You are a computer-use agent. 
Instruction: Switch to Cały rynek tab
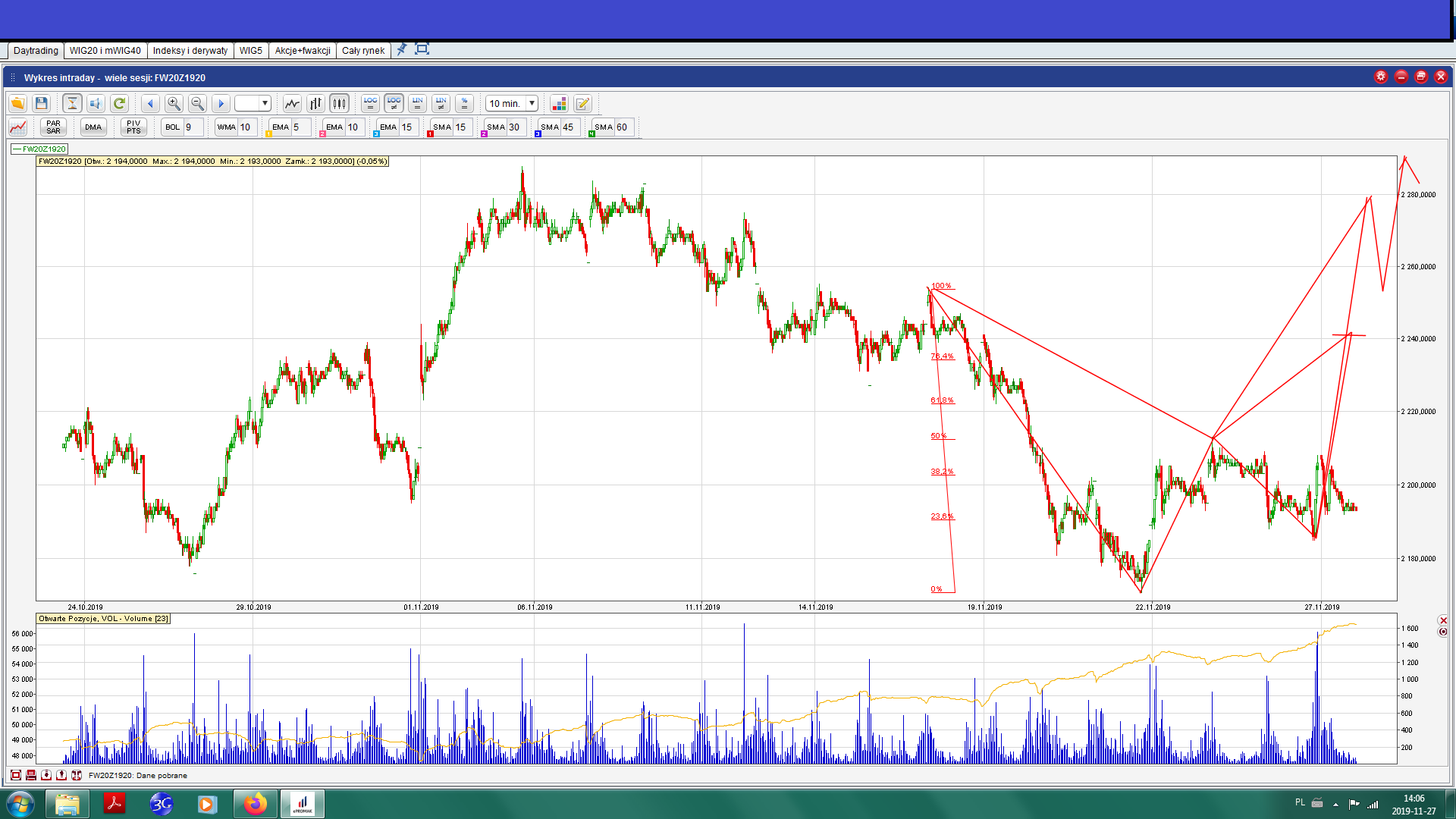click(362, 51)
